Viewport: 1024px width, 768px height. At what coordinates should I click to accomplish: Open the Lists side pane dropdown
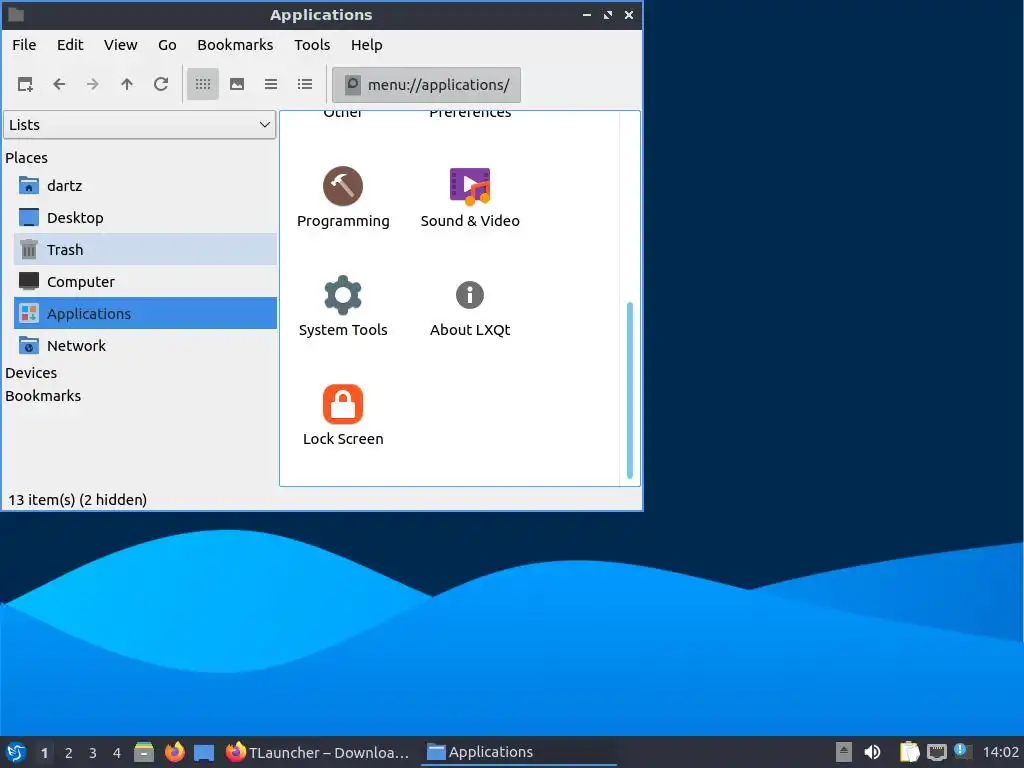click(x=139, y=125)
